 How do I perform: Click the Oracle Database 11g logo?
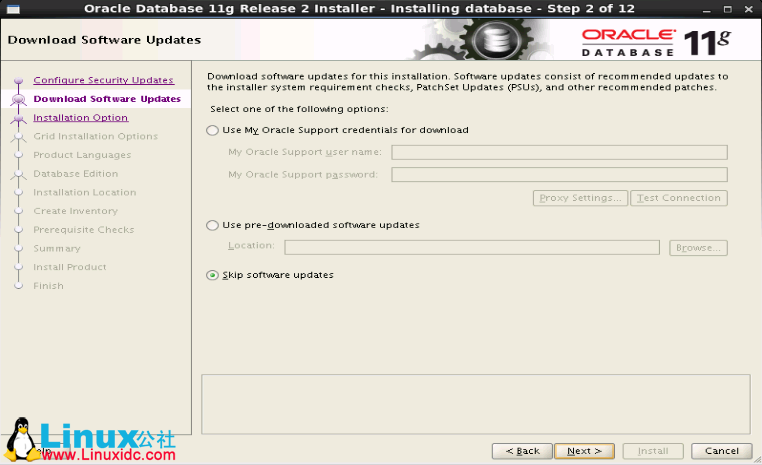click(x=656, y=43)
